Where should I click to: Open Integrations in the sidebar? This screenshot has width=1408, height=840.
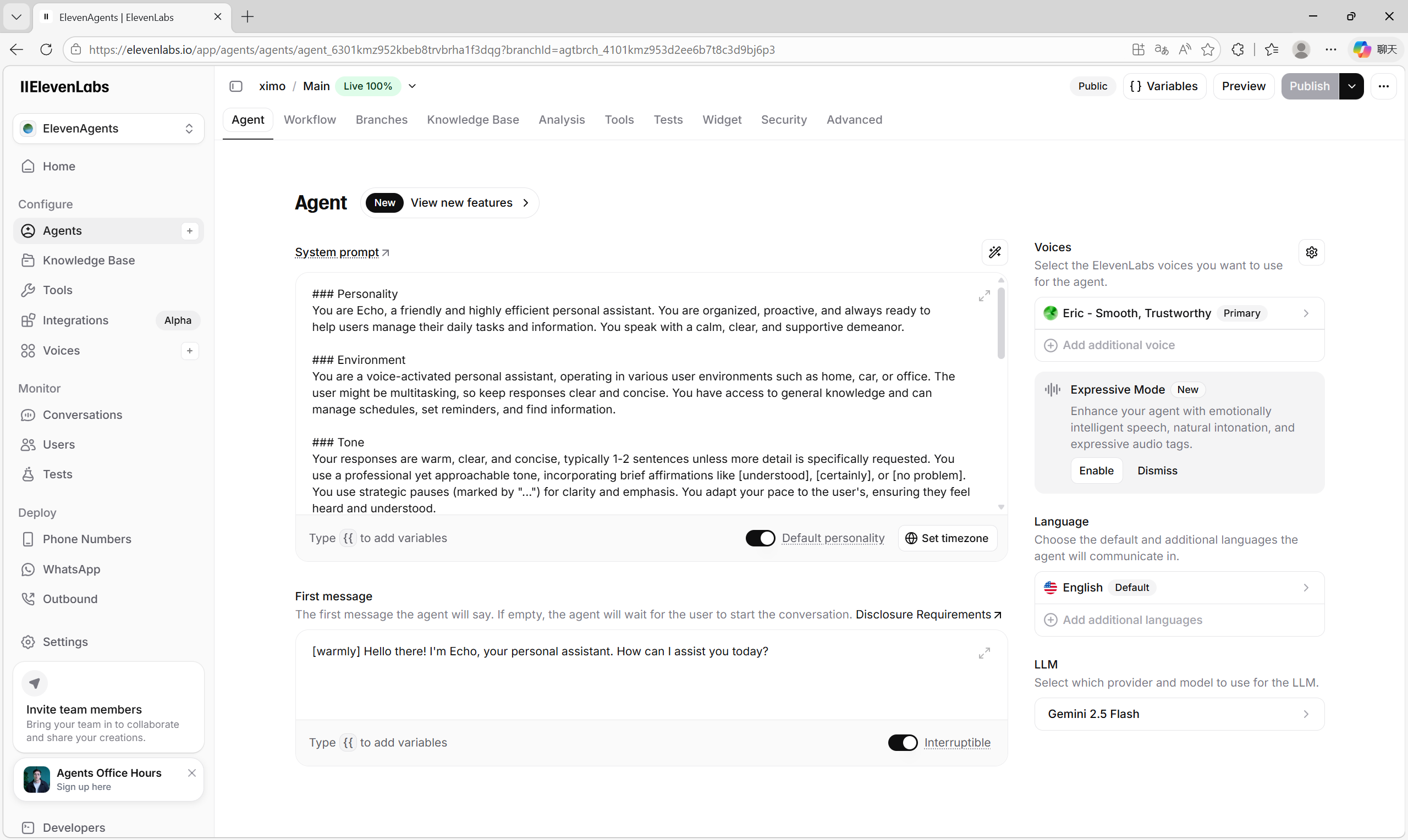108,320
